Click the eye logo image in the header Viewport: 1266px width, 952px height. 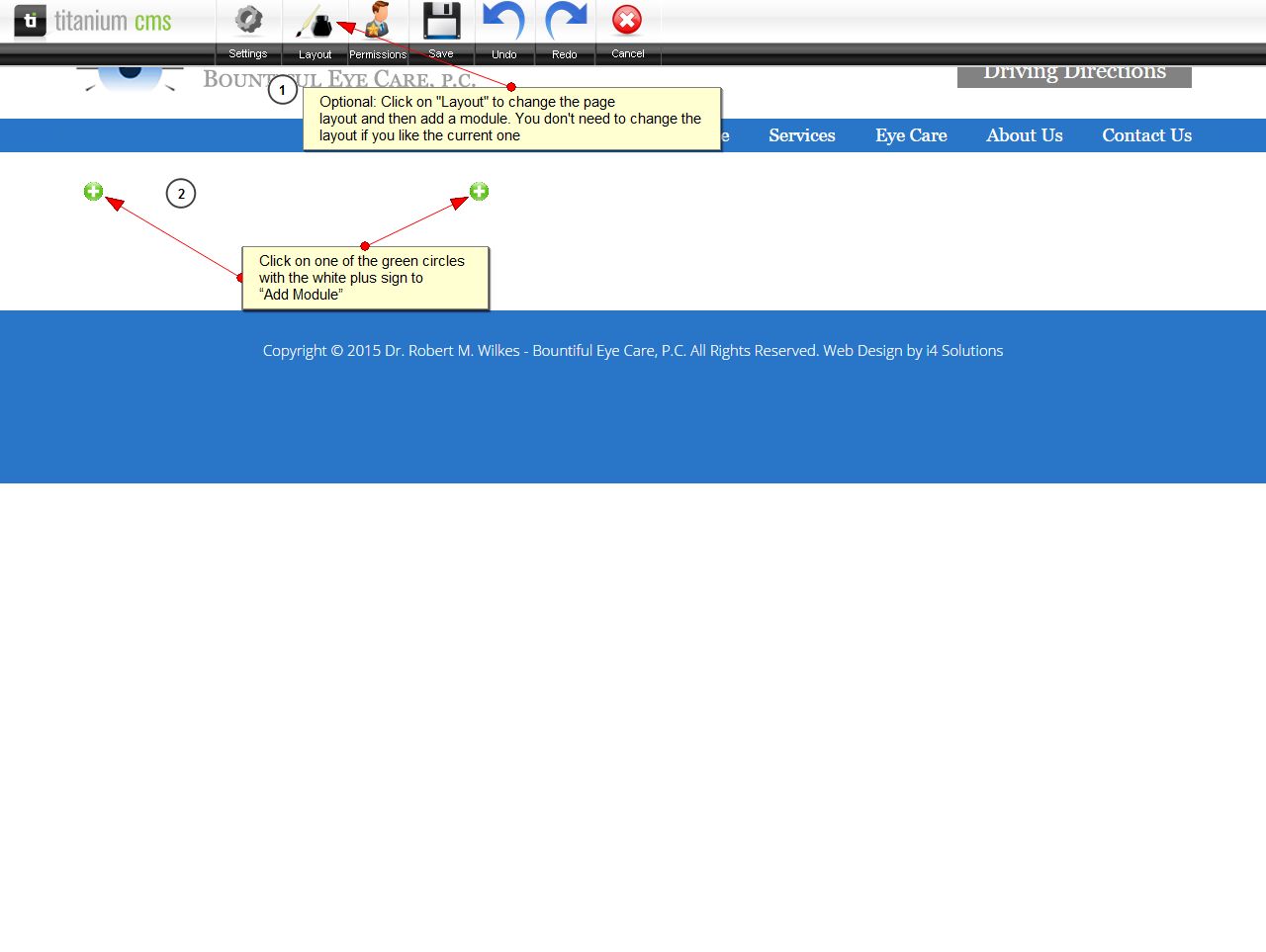coord(130,77)
